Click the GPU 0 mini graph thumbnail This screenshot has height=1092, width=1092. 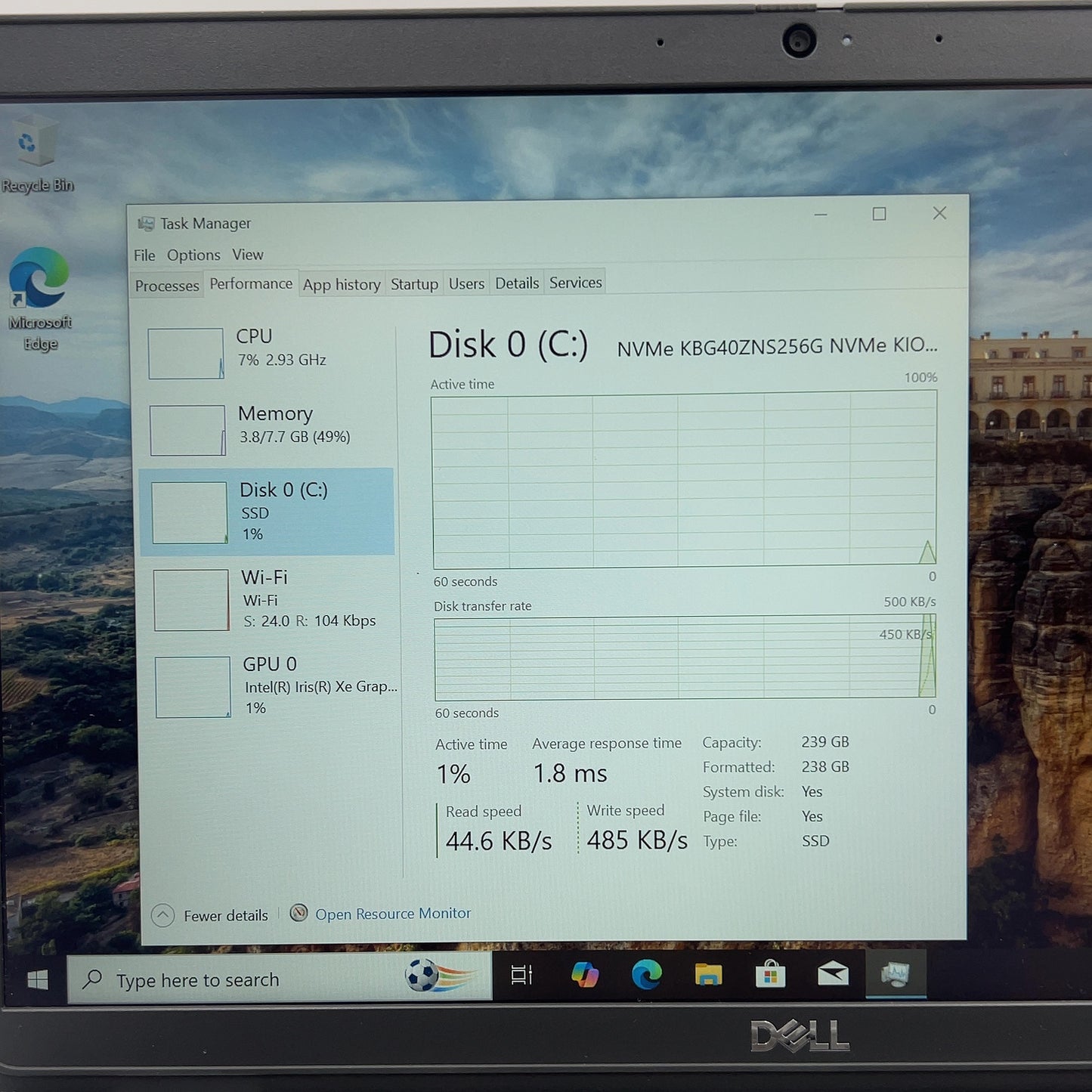(193, 687)
